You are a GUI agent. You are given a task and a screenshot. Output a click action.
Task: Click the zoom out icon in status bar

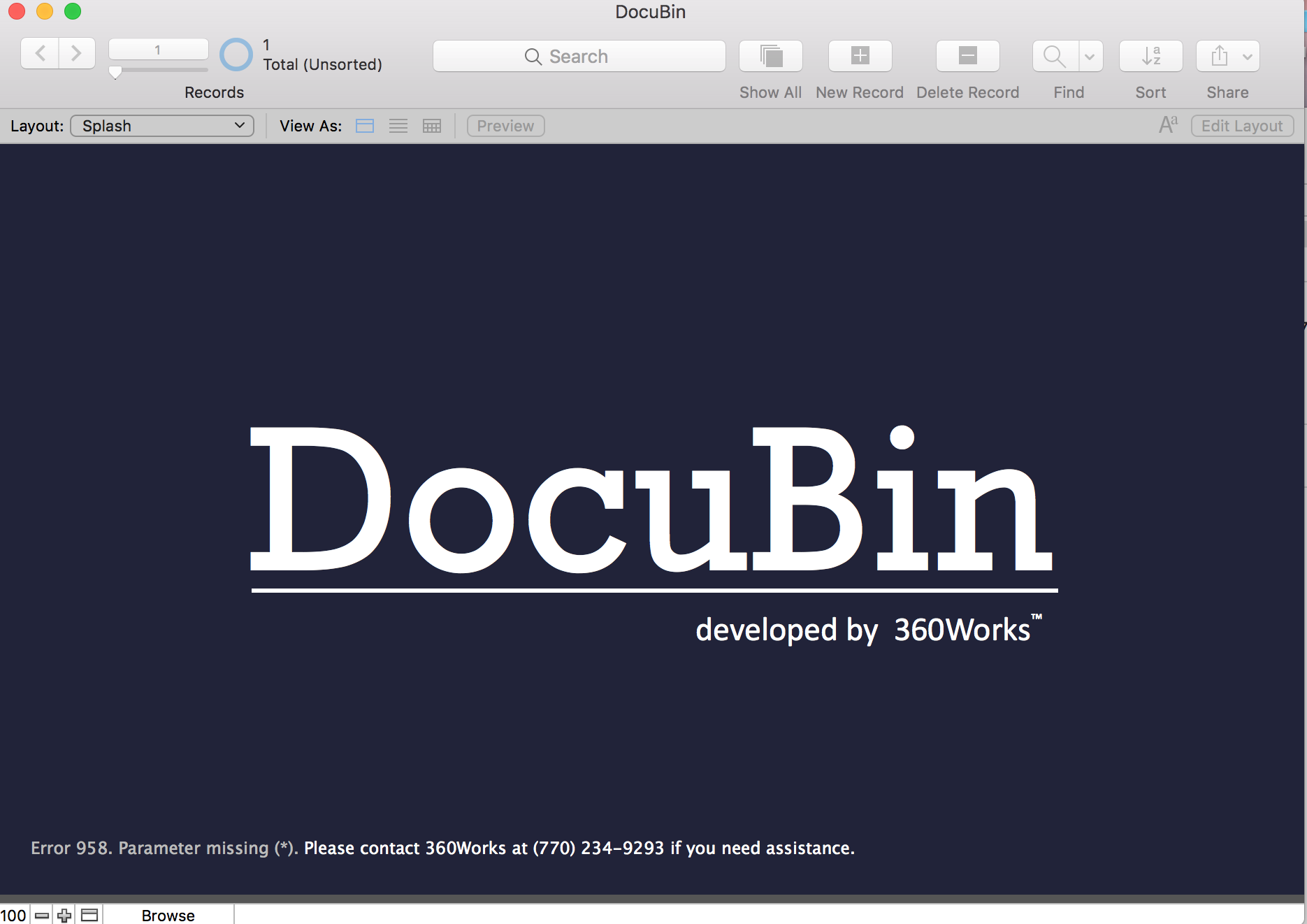coord(42,915)
